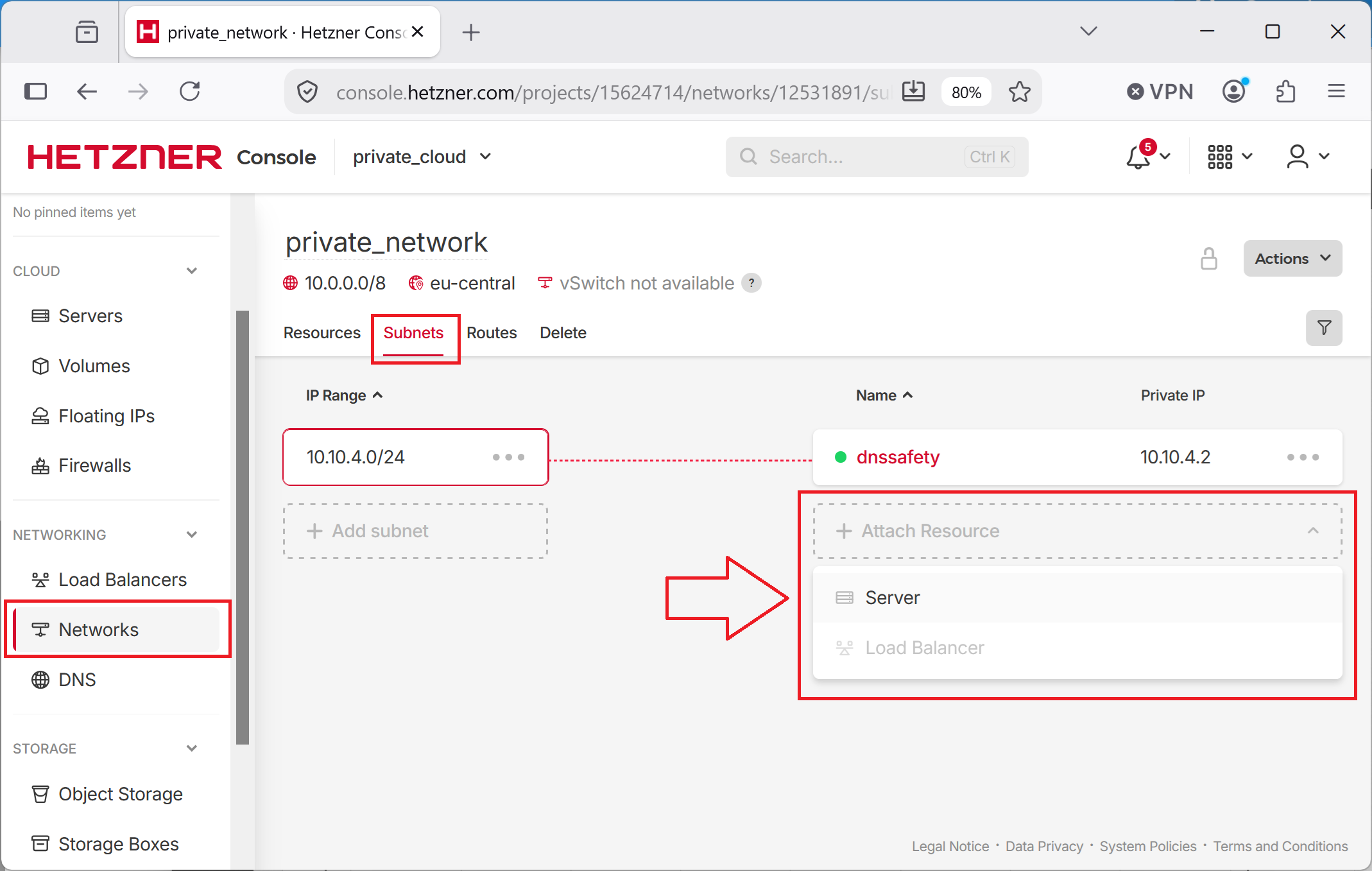
Task: Collapse the Attach Resource dropdown
Action: pos(1313,531)
